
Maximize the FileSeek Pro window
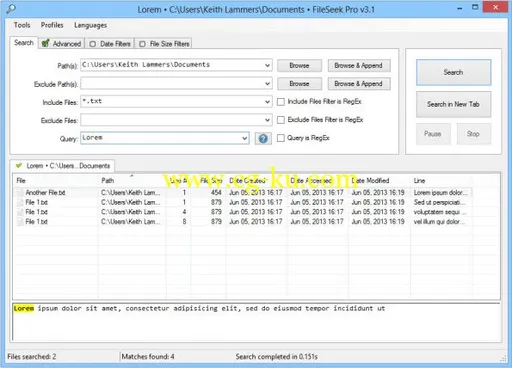click(x=475, y=7)
